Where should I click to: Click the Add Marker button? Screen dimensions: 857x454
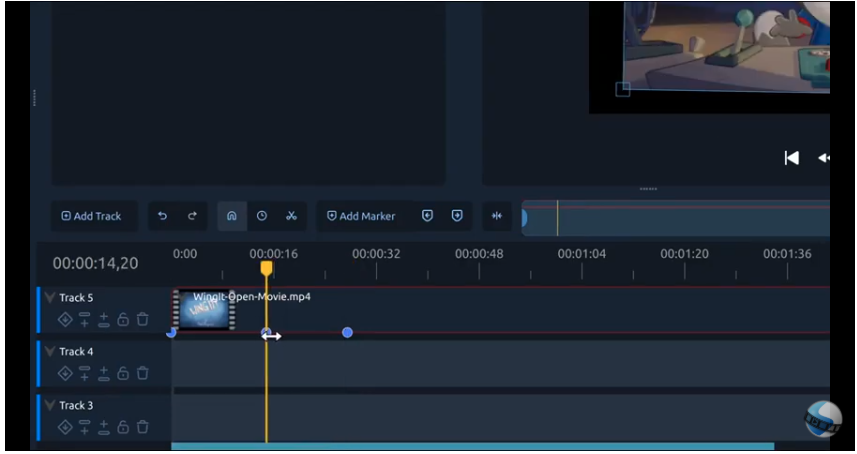pyautogui.click(x=361, y=216)
